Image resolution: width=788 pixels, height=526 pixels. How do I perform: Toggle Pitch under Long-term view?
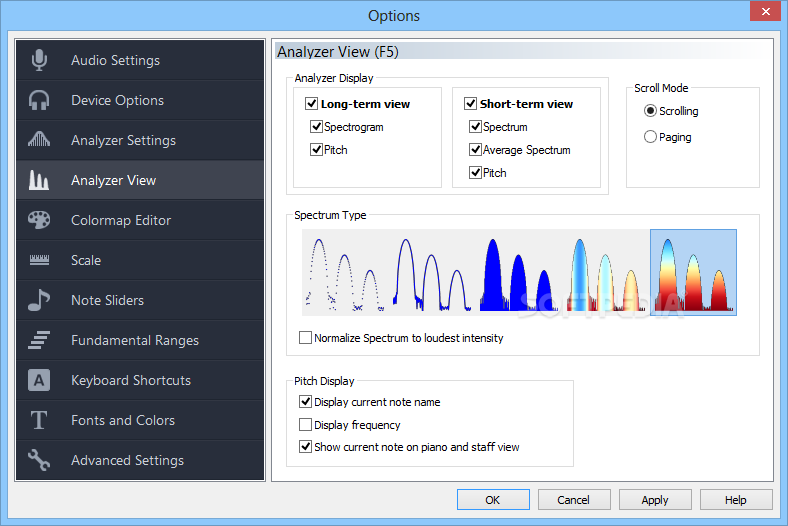click(x=316, y=150)
